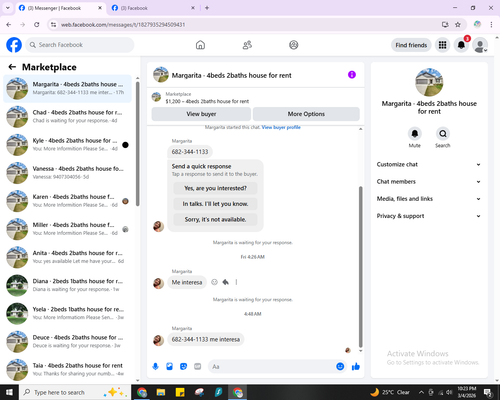Send quick response 'Yes, are you interested?'

coord(215,188)
